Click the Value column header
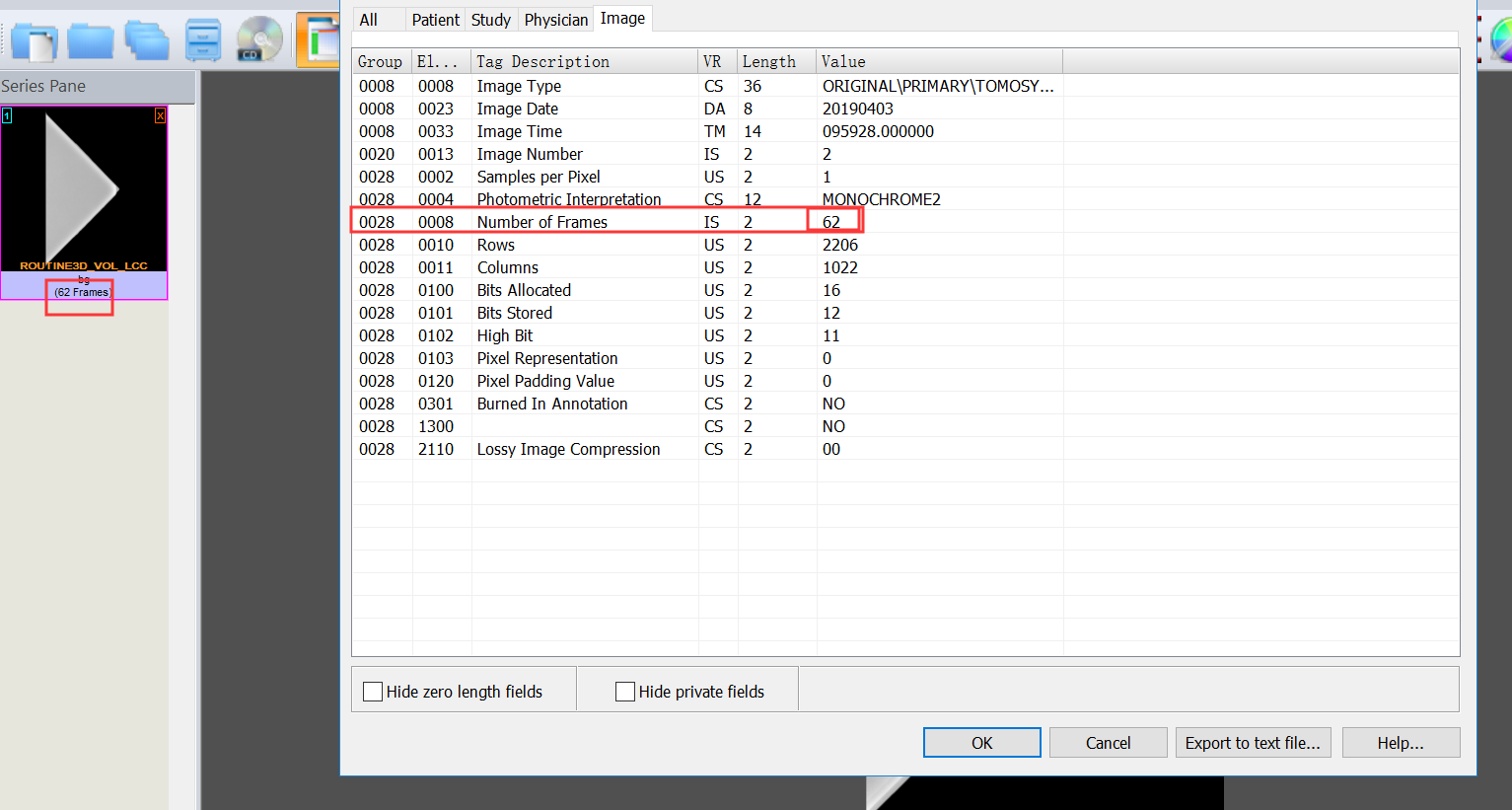The height and width of the screenshot is (810, 1512). [940, 61]
